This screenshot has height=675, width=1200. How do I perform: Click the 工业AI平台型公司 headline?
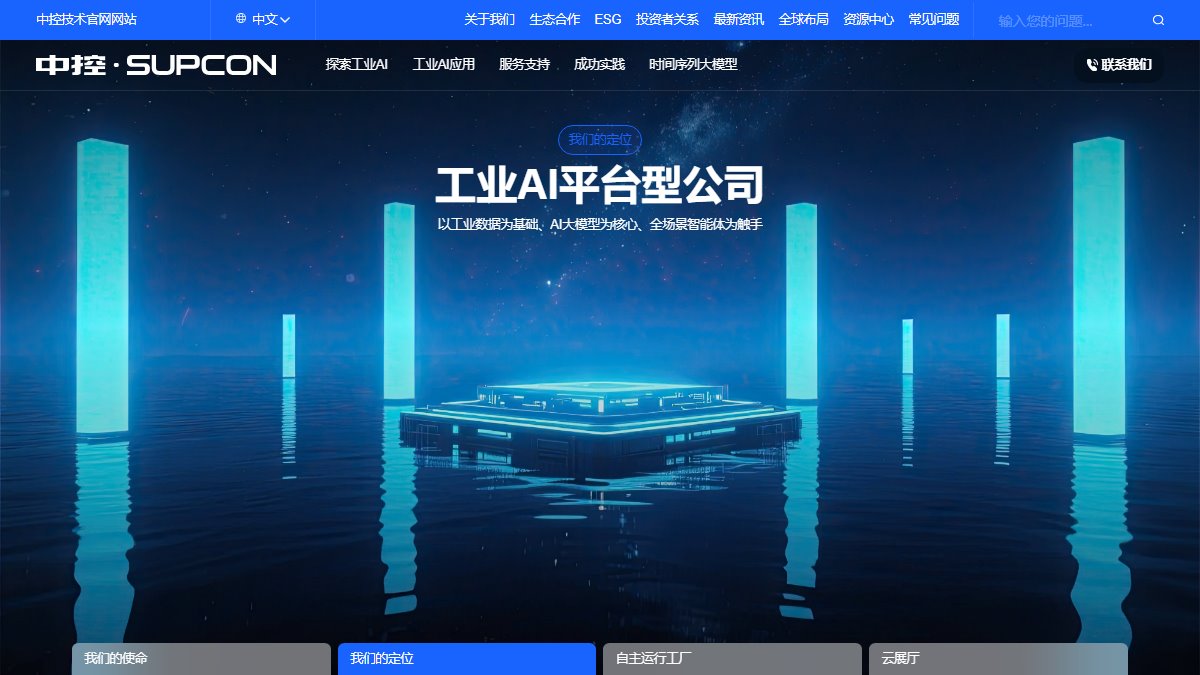600,185
